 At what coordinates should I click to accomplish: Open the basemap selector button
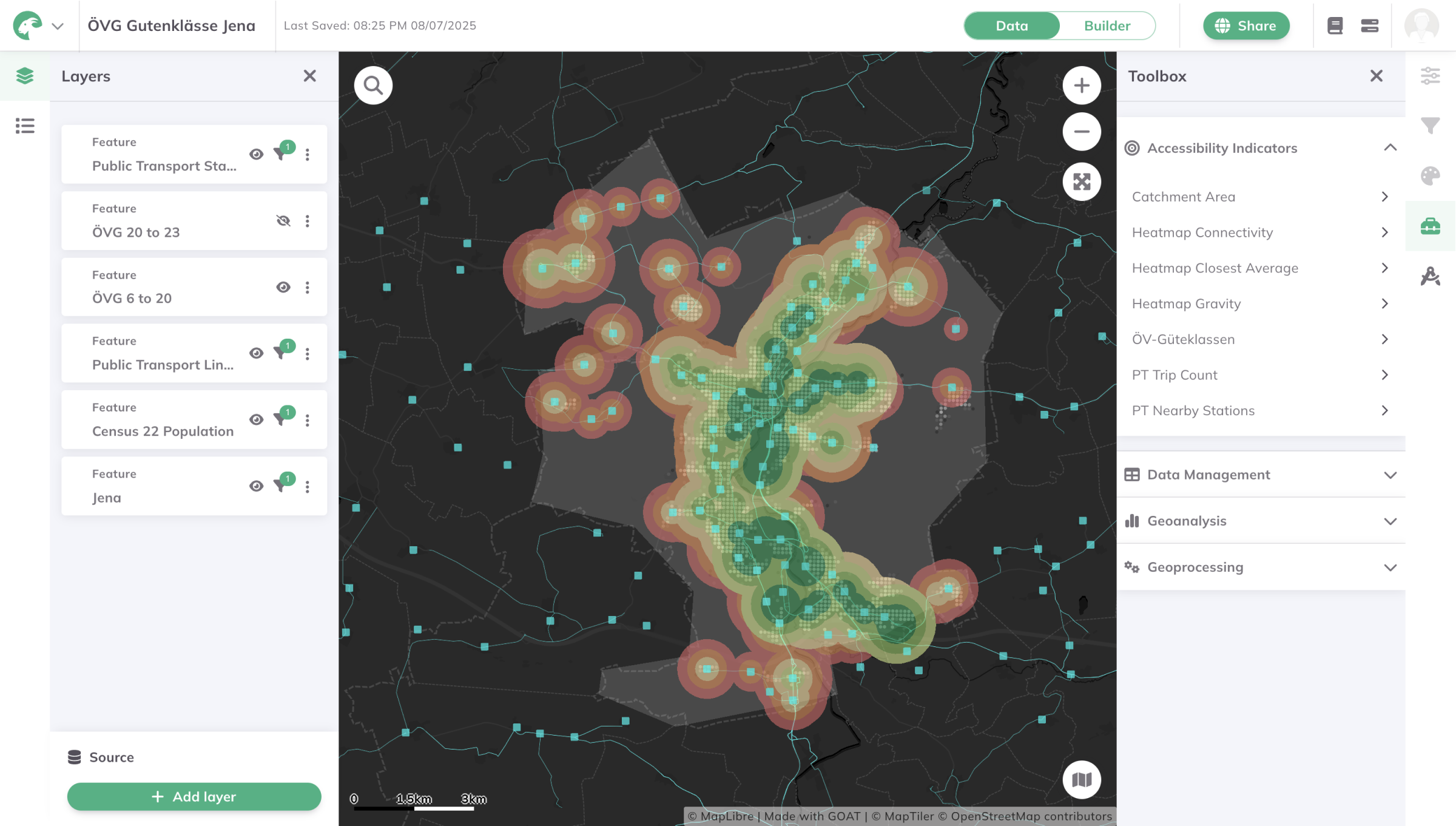click(1082, 779)
